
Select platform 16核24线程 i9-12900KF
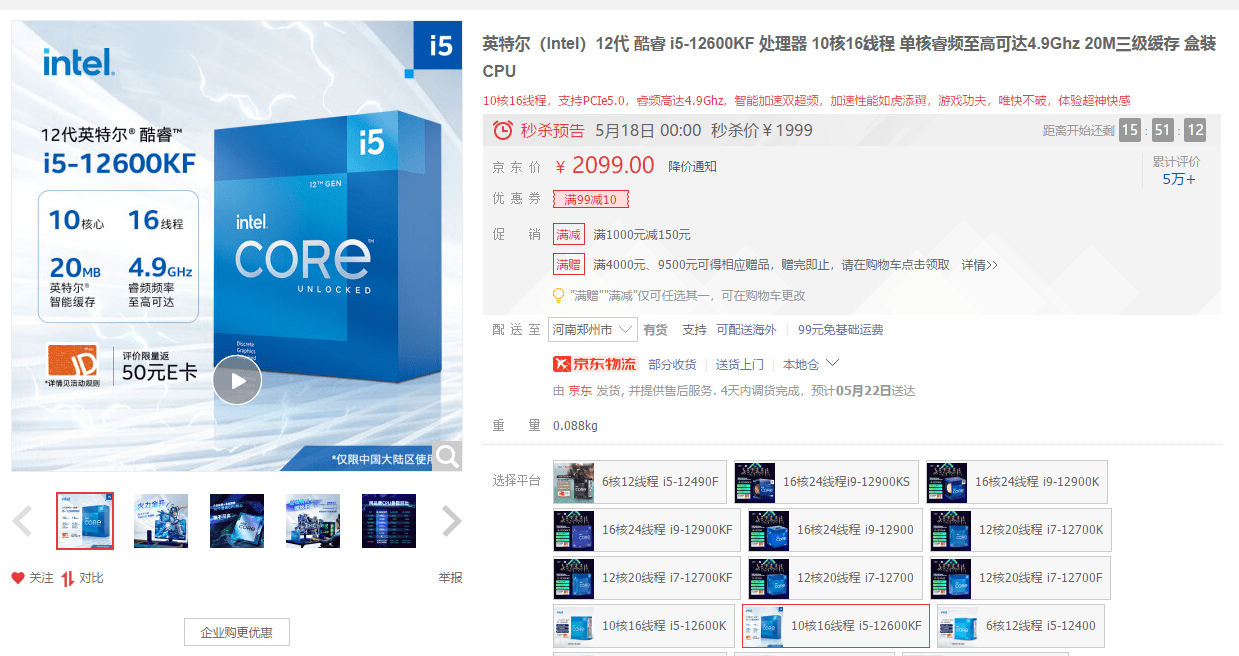click(647, 530)
